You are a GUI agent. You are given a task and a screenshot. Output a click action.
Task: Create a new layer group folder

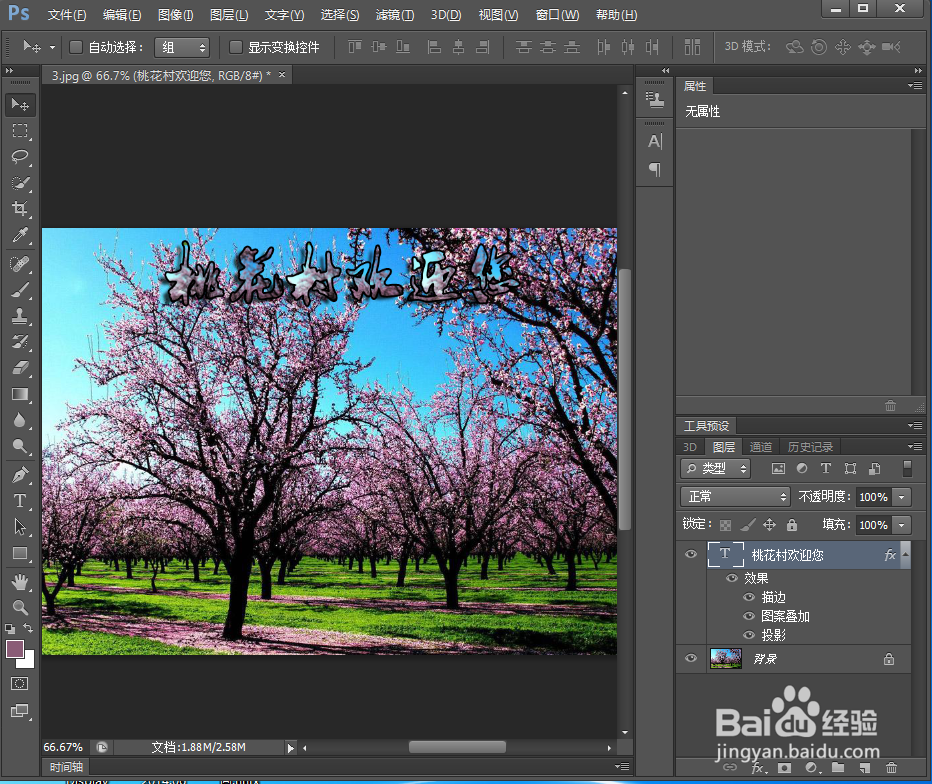click(838, 767)
